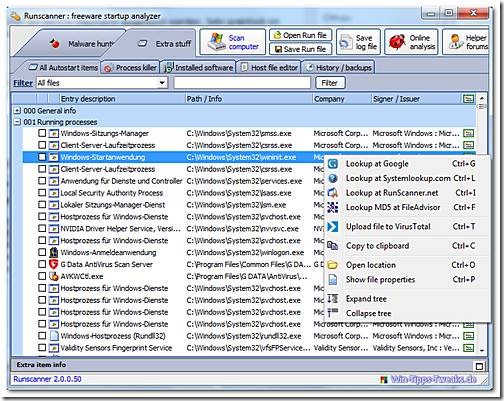504x401 pixels.
Task: Click the filter text input field
Action: 242,83
